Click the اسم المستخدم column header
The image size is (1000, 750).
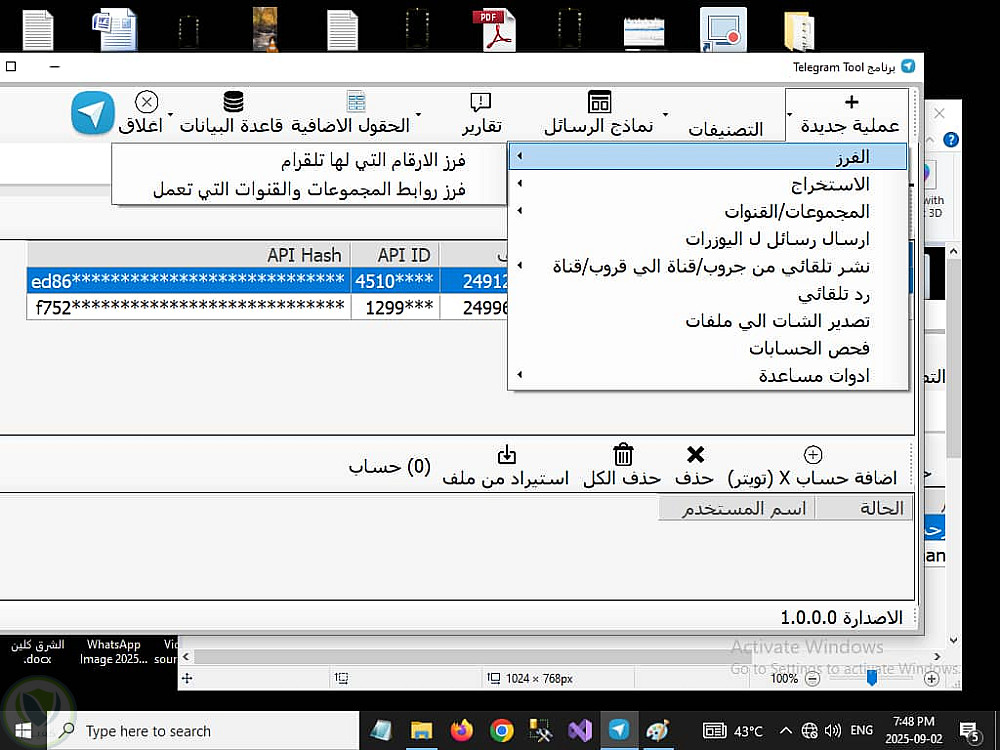(x=737, y=508)
